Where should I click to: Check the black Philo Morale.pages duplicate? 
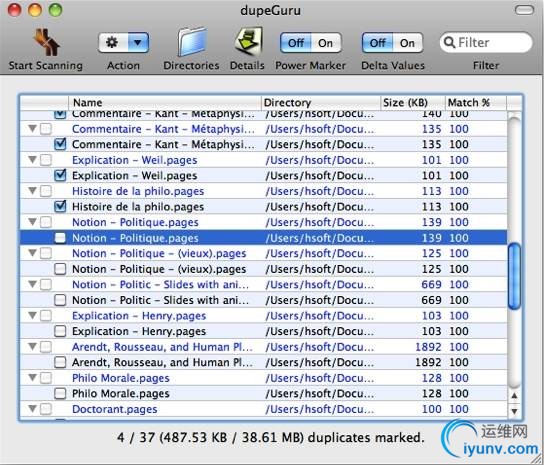(60, 394)
